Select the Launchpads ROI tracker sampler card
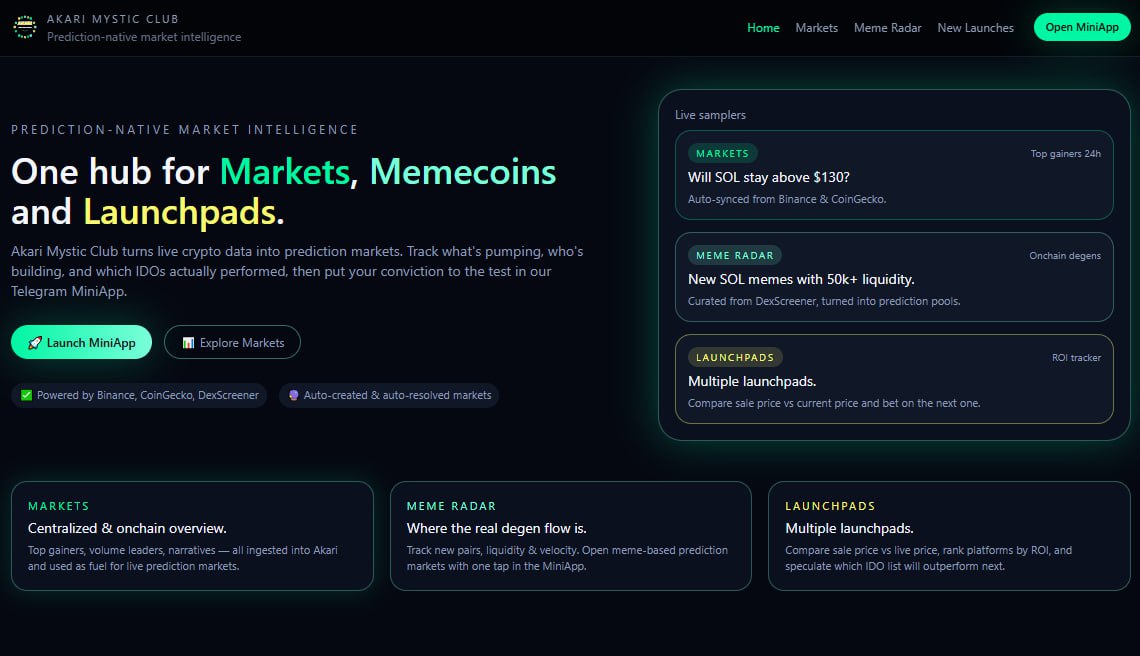1140x656 pixels. pos(893,380)
